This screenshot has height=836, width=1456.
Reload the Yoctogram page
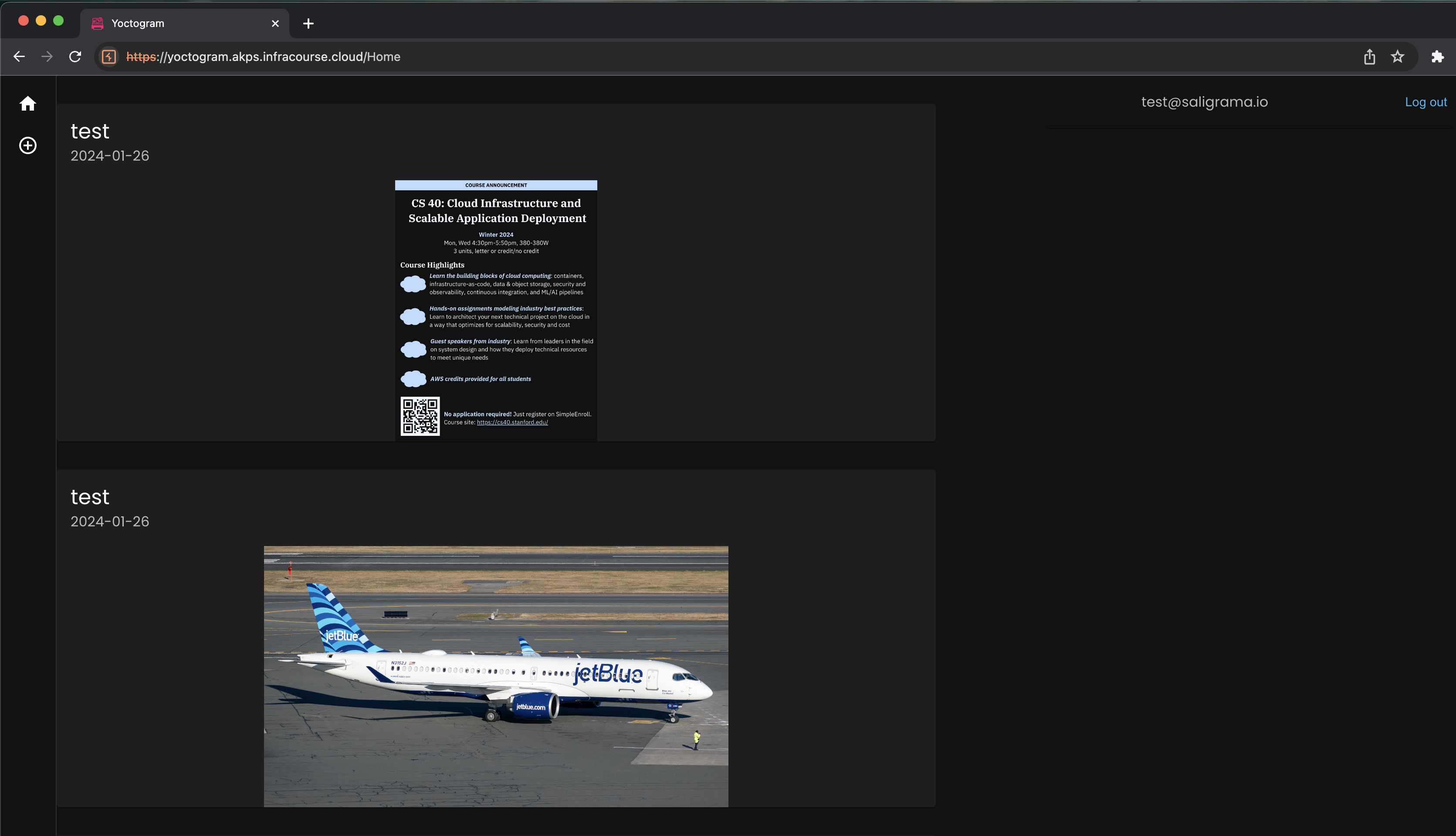pos(75,56)
